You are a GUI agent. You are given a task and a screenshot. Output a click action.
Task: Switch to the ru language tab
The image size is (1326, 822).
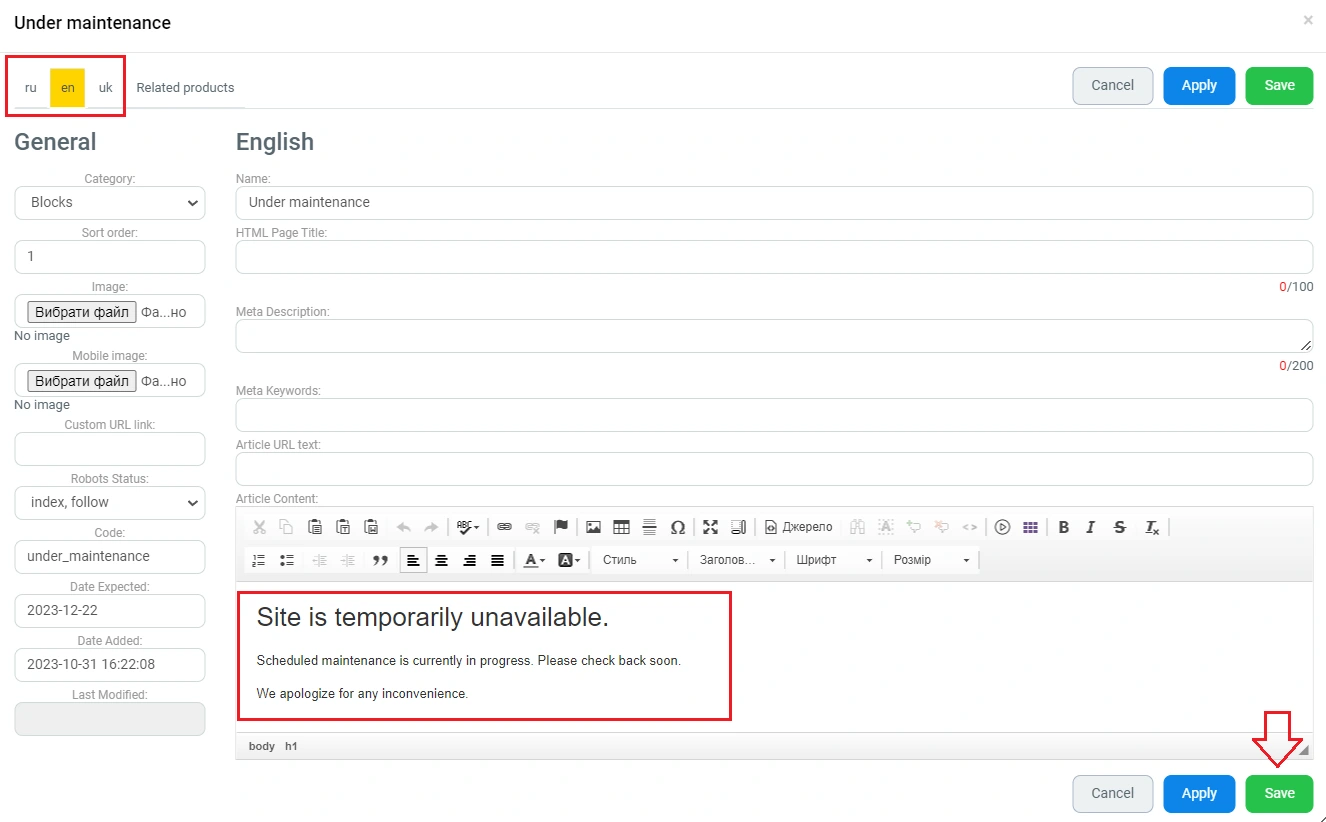pos(31,88)
